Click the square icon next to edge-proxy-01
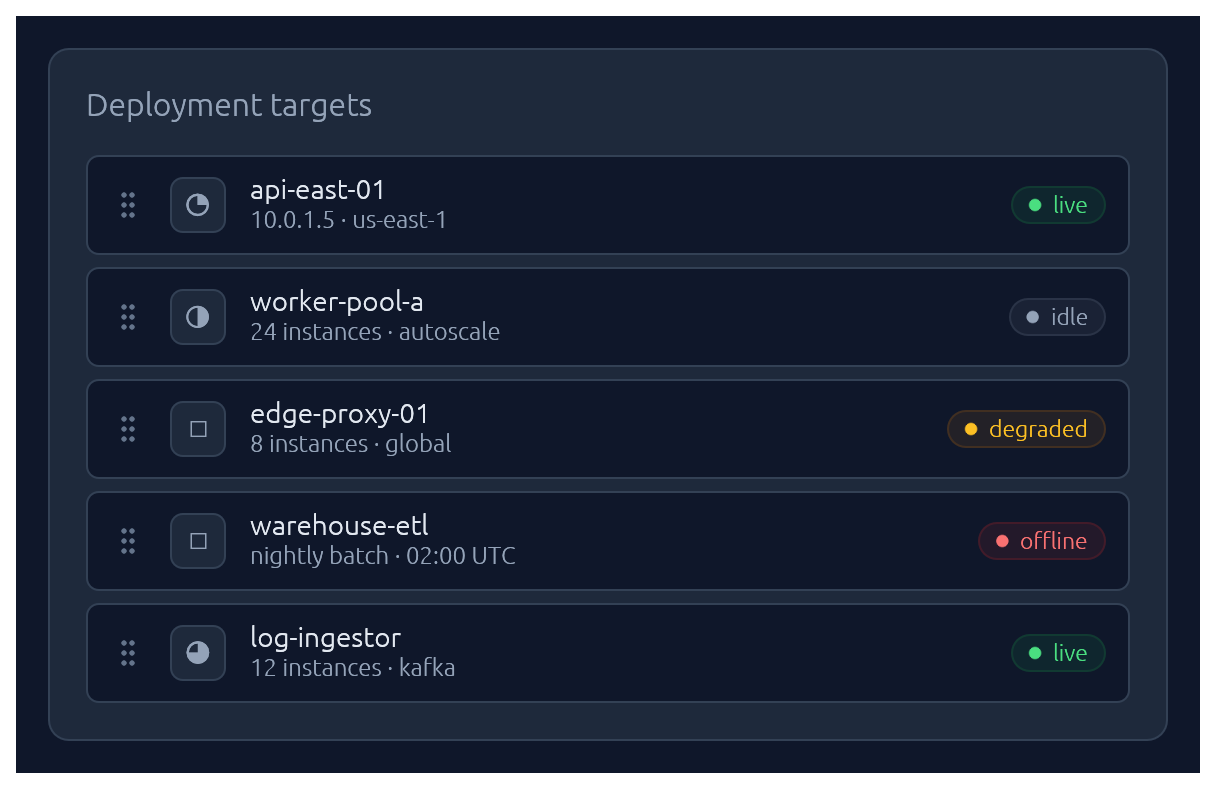This screenshot has width=1216, height=789. pos(197,429)
